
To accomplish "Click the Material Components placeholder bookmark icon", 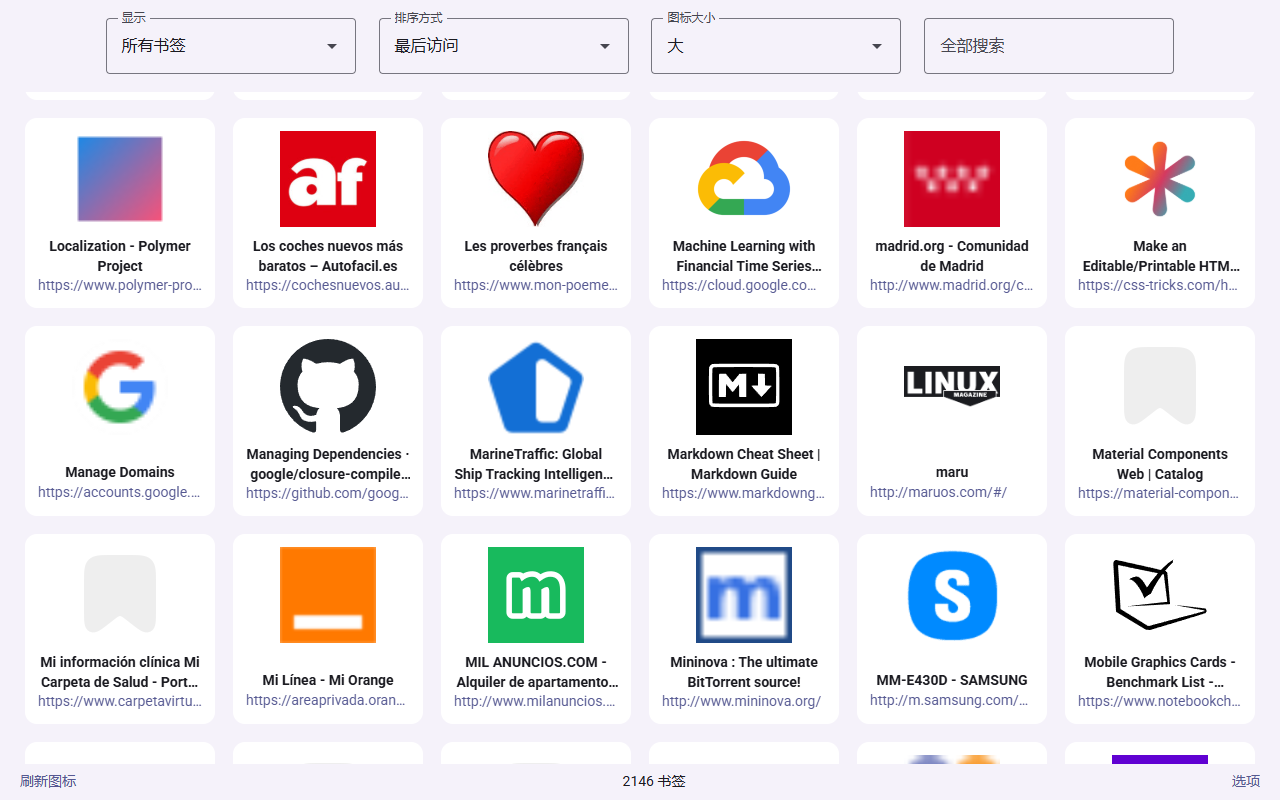I will click(1160, 387).
